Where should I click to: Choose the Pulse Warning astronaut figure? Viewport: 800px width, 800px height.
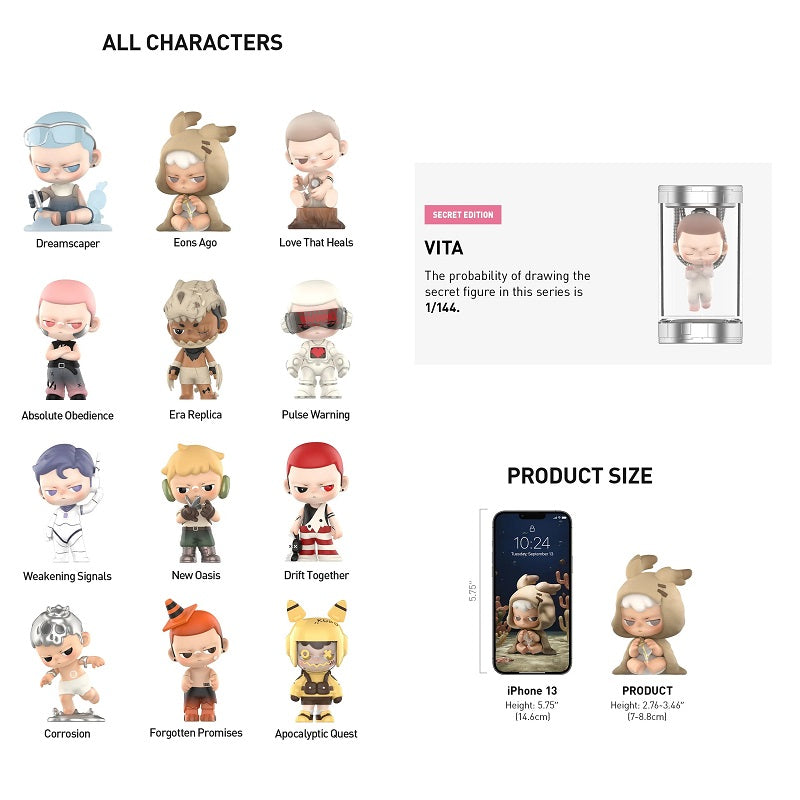pos(316,339)
